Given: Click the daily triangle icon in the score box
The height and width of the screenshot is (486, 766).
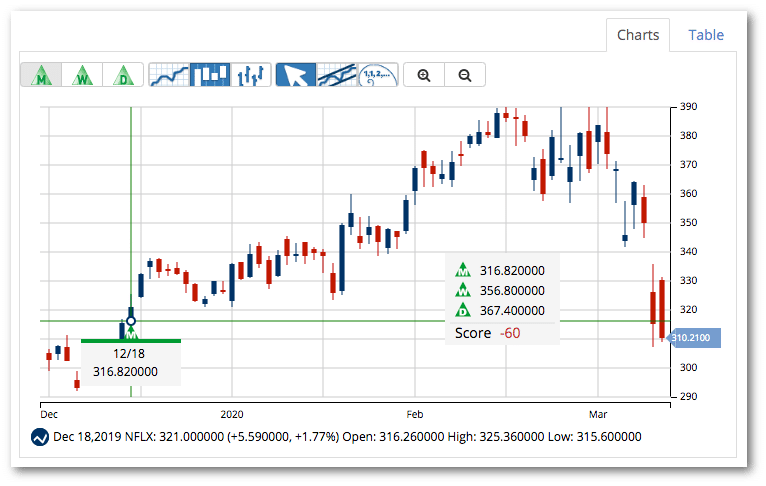Looking at the screenshot, I should [x=463, y=310].
